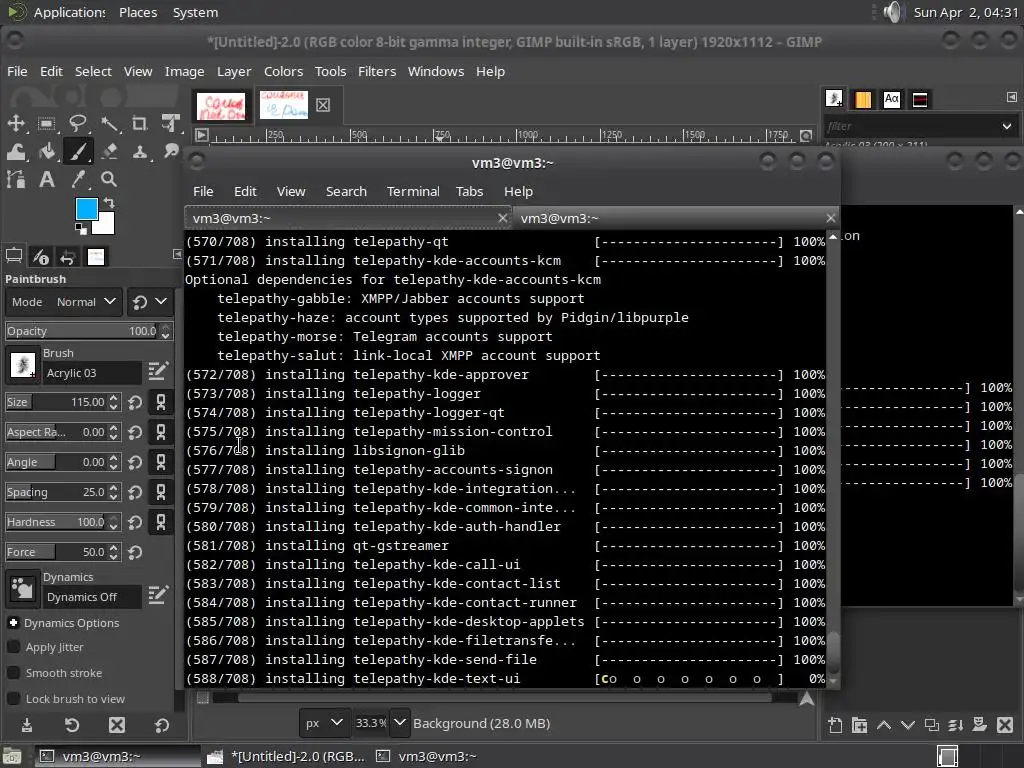Open *[Untitled]-2.0 GIMP taskbar button
This screenshot has height=768, width=1024.
tap(286, 756)
